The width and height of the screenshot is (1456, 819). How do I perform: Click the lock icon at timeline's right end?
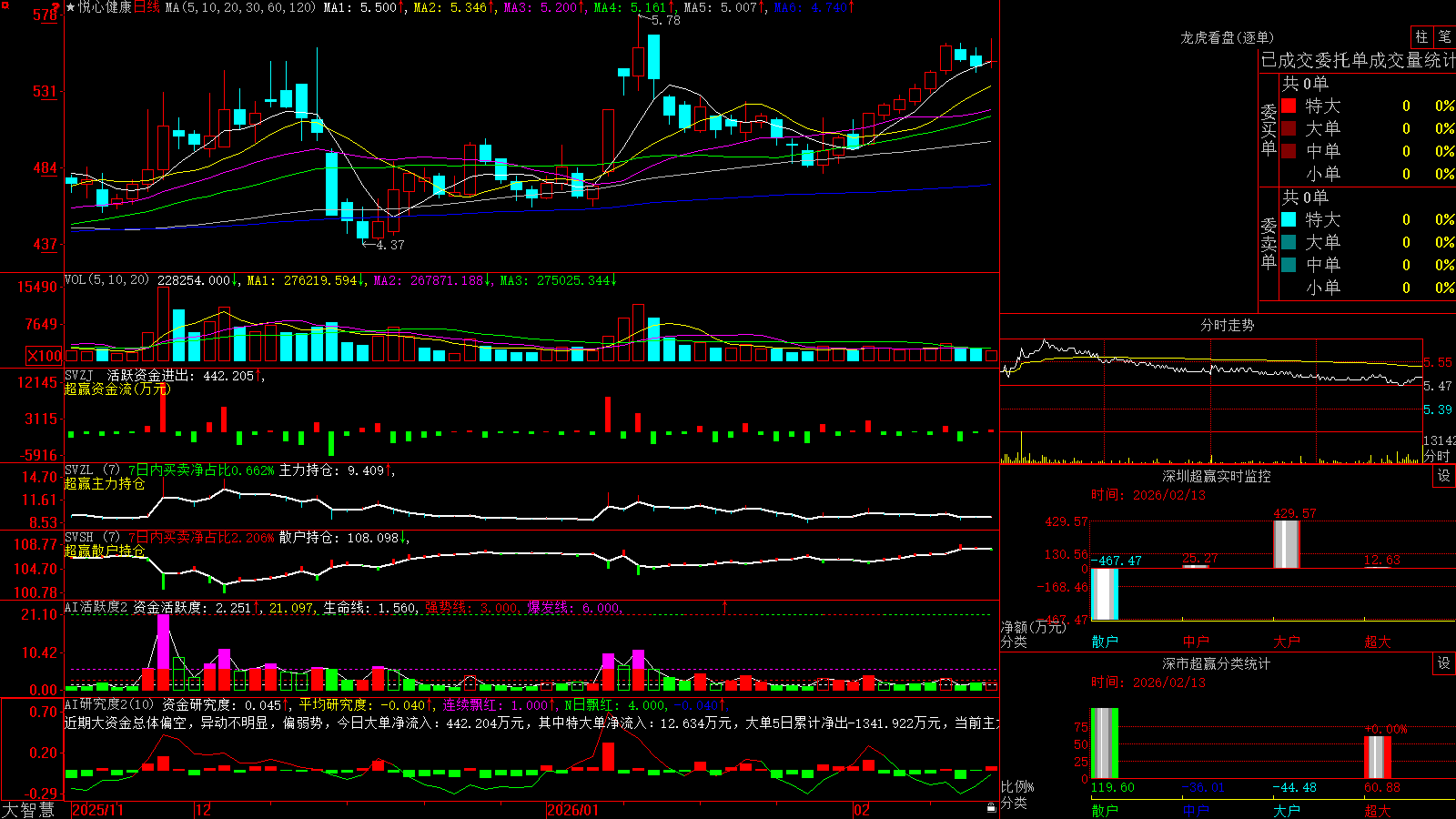(991, 808)
